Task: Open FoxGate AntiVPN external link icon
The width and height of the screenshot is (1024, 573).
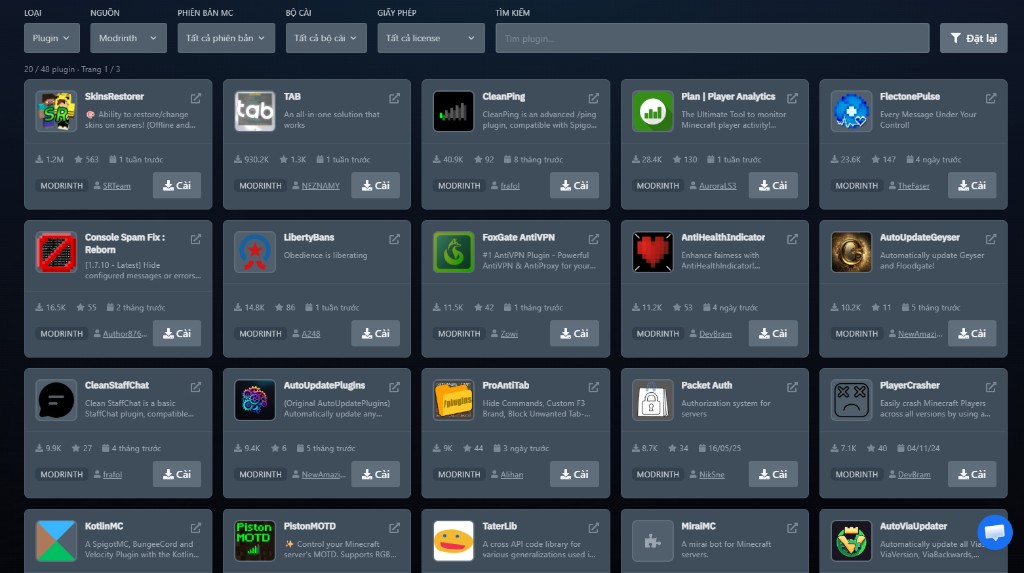Action: point(594,239)
